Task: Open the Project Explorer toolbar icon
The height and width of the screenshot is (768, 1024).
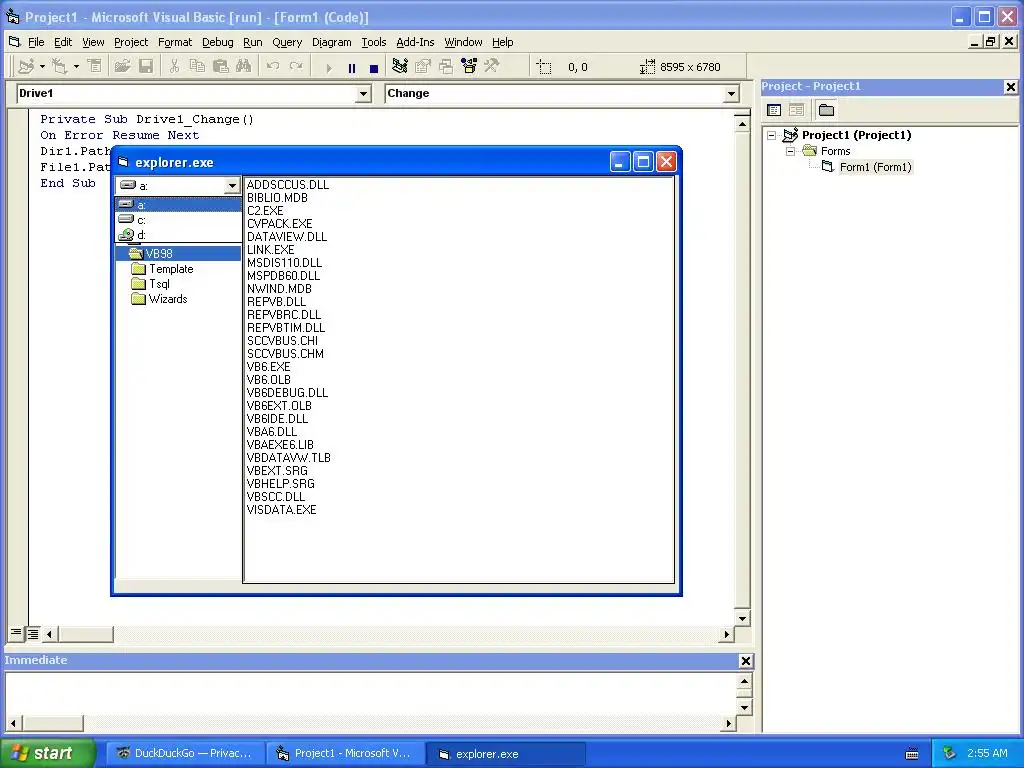Action: pyautogui.click(x=400, y=67)
